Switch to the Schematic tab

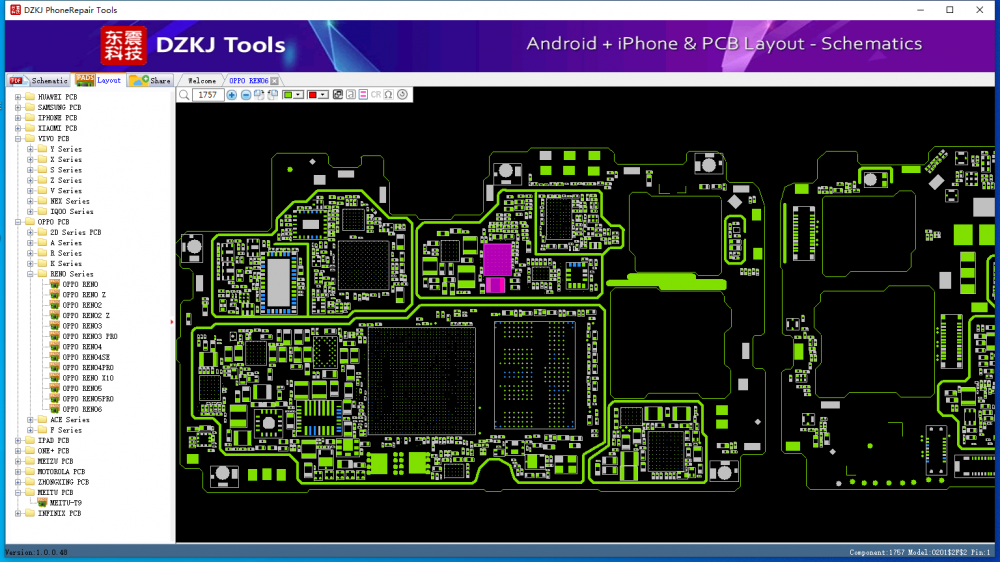pyautogui.click(x=41, y=80)
